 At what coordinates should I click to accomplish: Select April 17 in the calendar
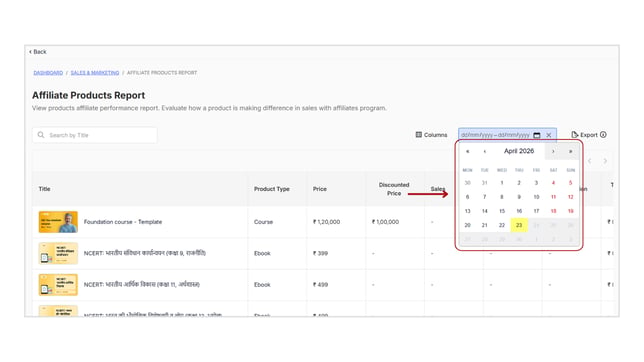click(536, 211)
